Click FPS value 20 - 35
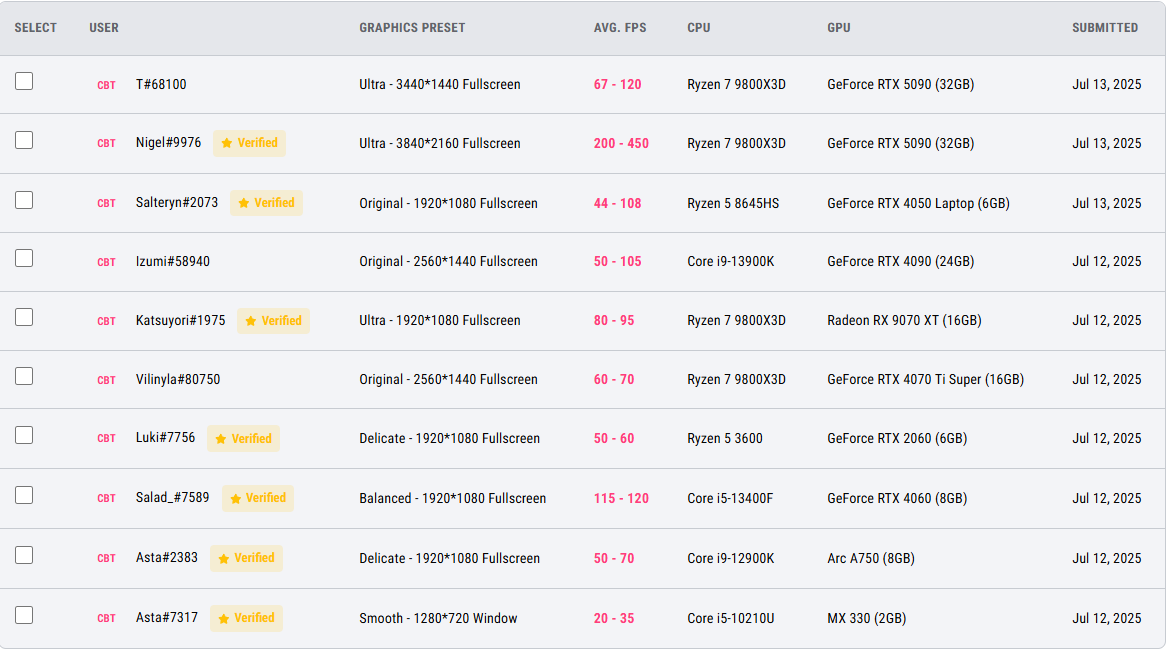Screen dimensions: 1168x651 tap(614, 618)
